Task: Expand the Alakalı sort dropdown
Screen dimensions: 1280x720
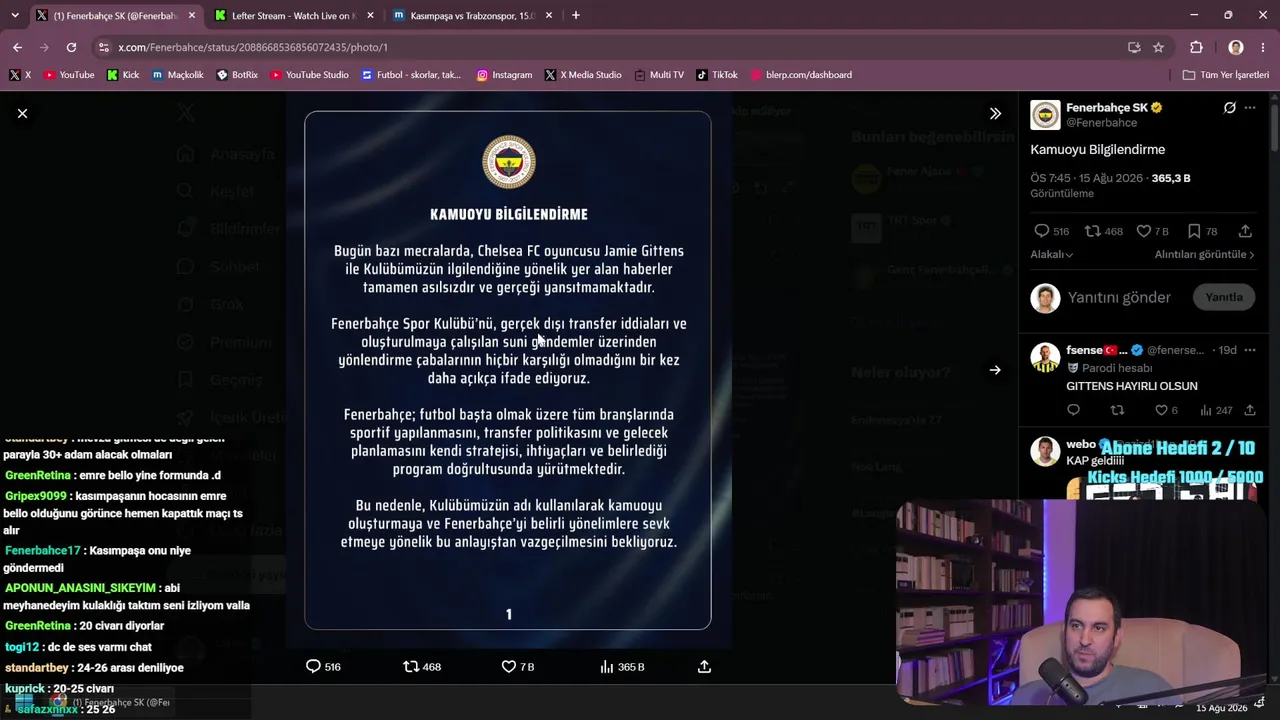Action: 1052,255
